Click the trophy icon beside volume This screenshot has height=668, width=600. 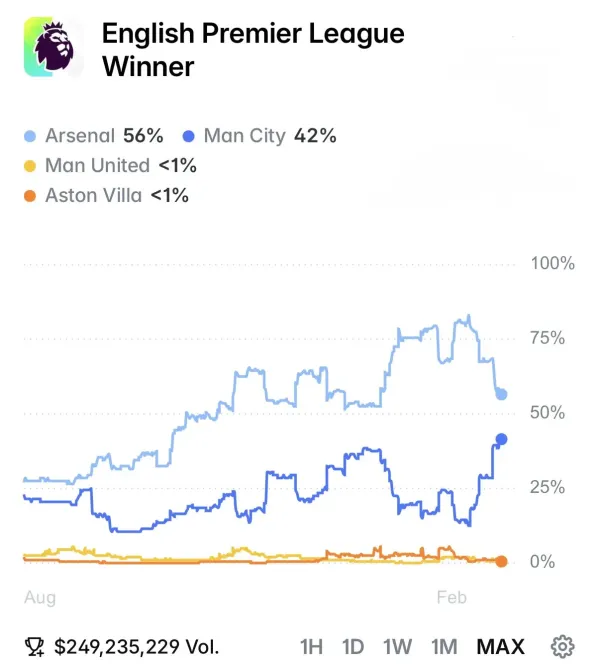(x=35, y=647)
